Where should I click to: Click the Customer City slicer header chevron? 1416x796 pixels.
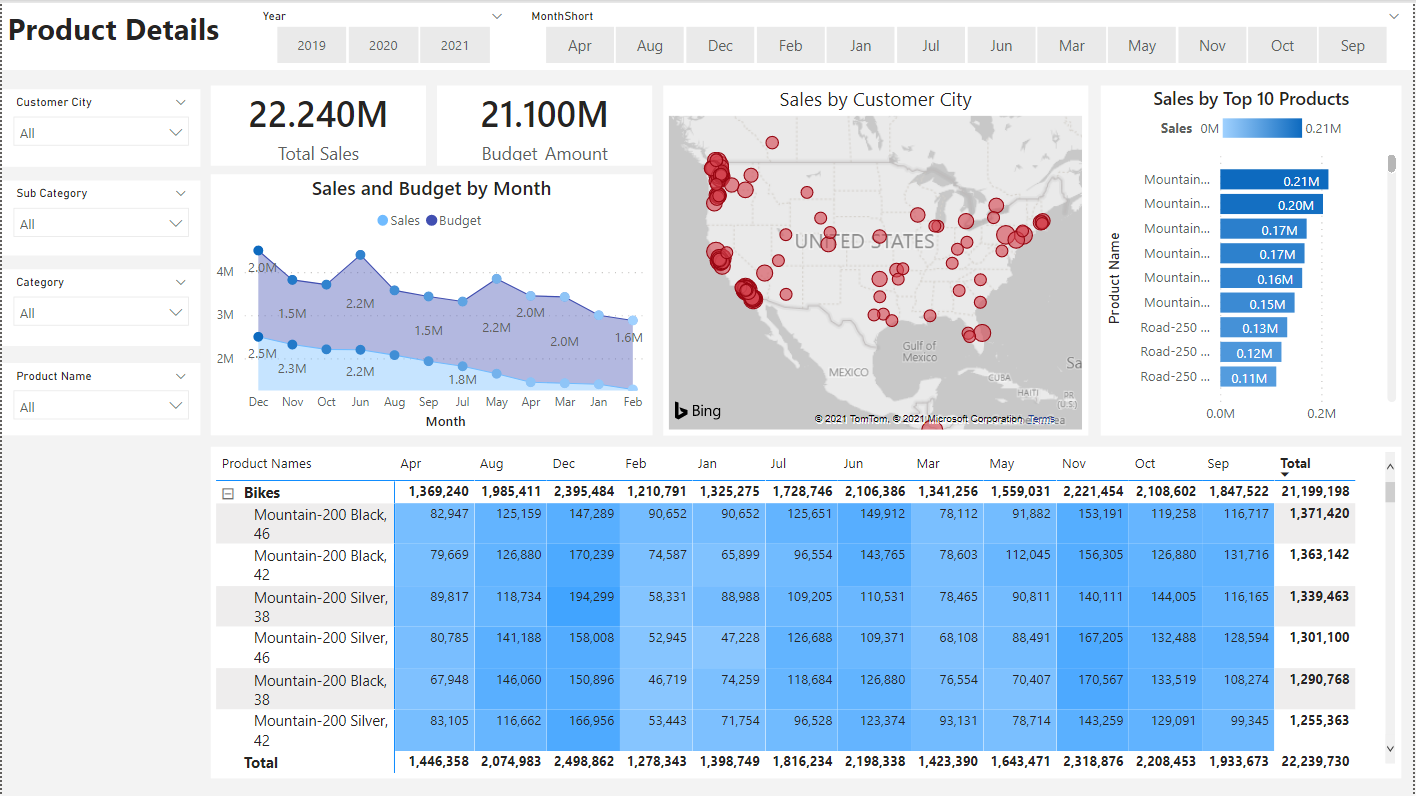click(181, 102)
